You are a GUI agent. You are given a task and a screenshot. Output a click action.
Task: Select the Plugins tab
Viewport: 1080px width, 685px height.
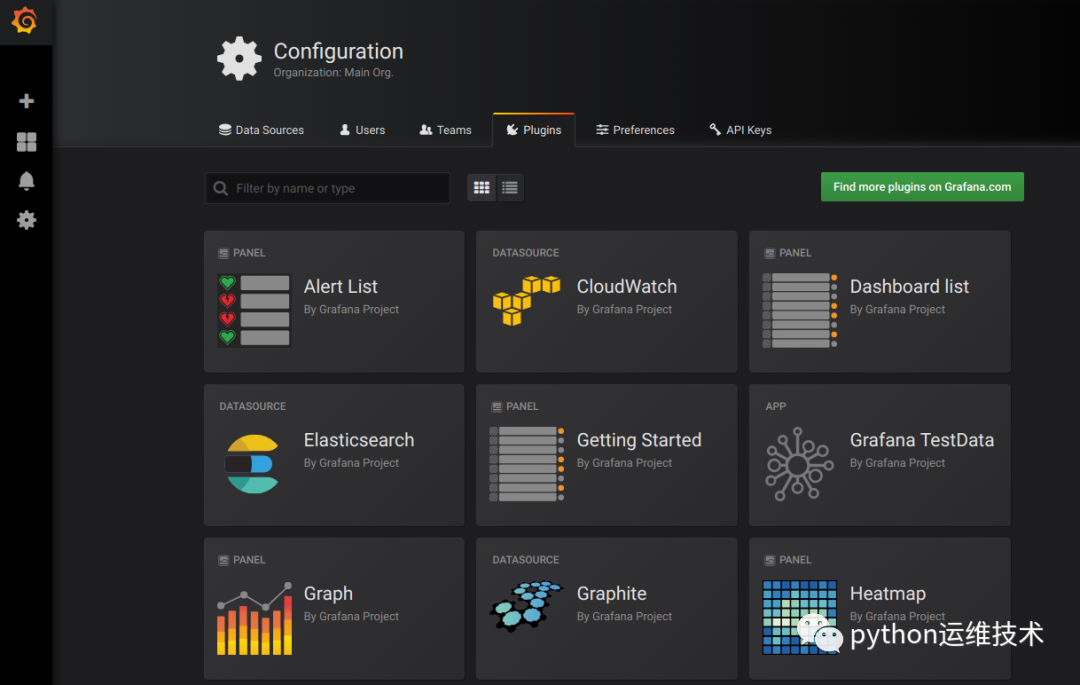534,130
